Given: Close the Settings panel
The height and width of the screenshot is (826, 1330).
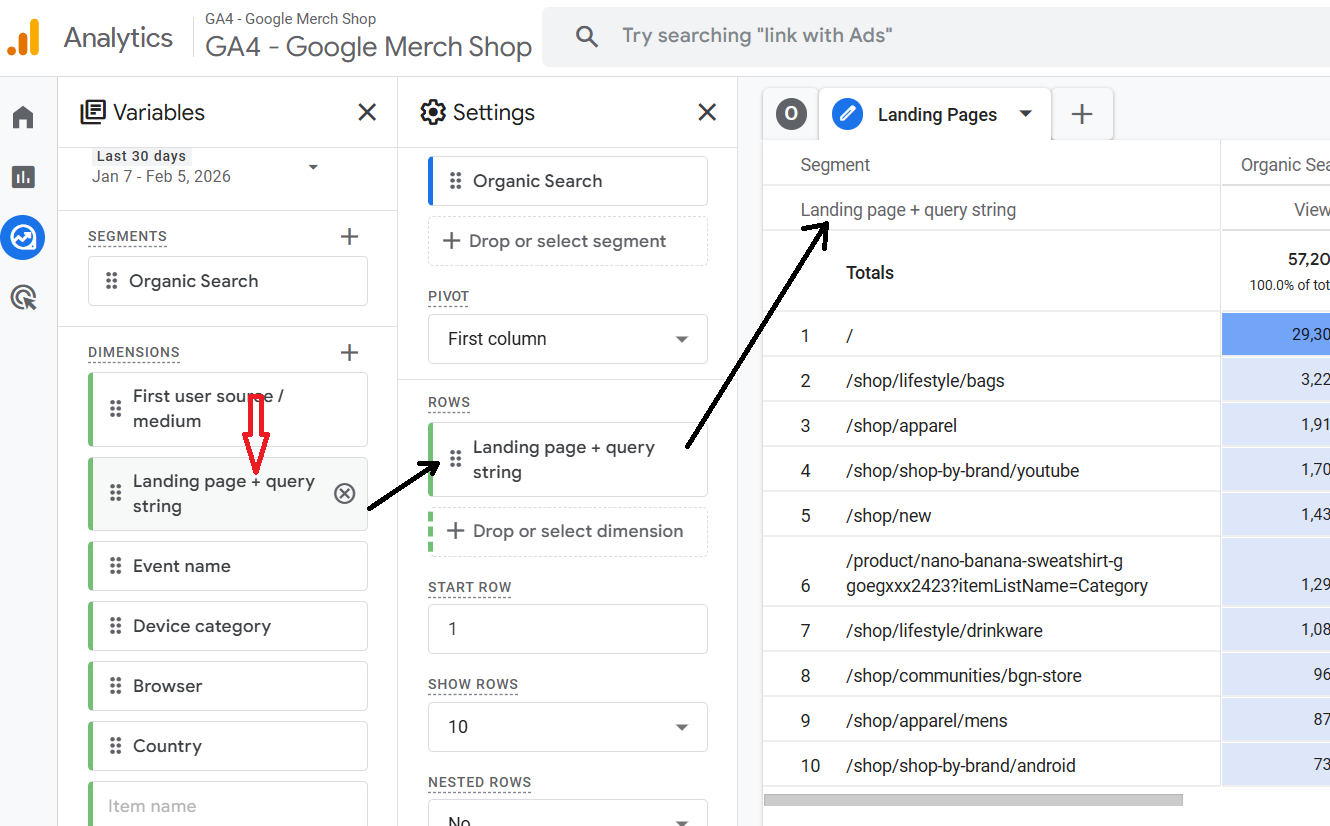Looking at the screenshot, I should coord(707,112).
